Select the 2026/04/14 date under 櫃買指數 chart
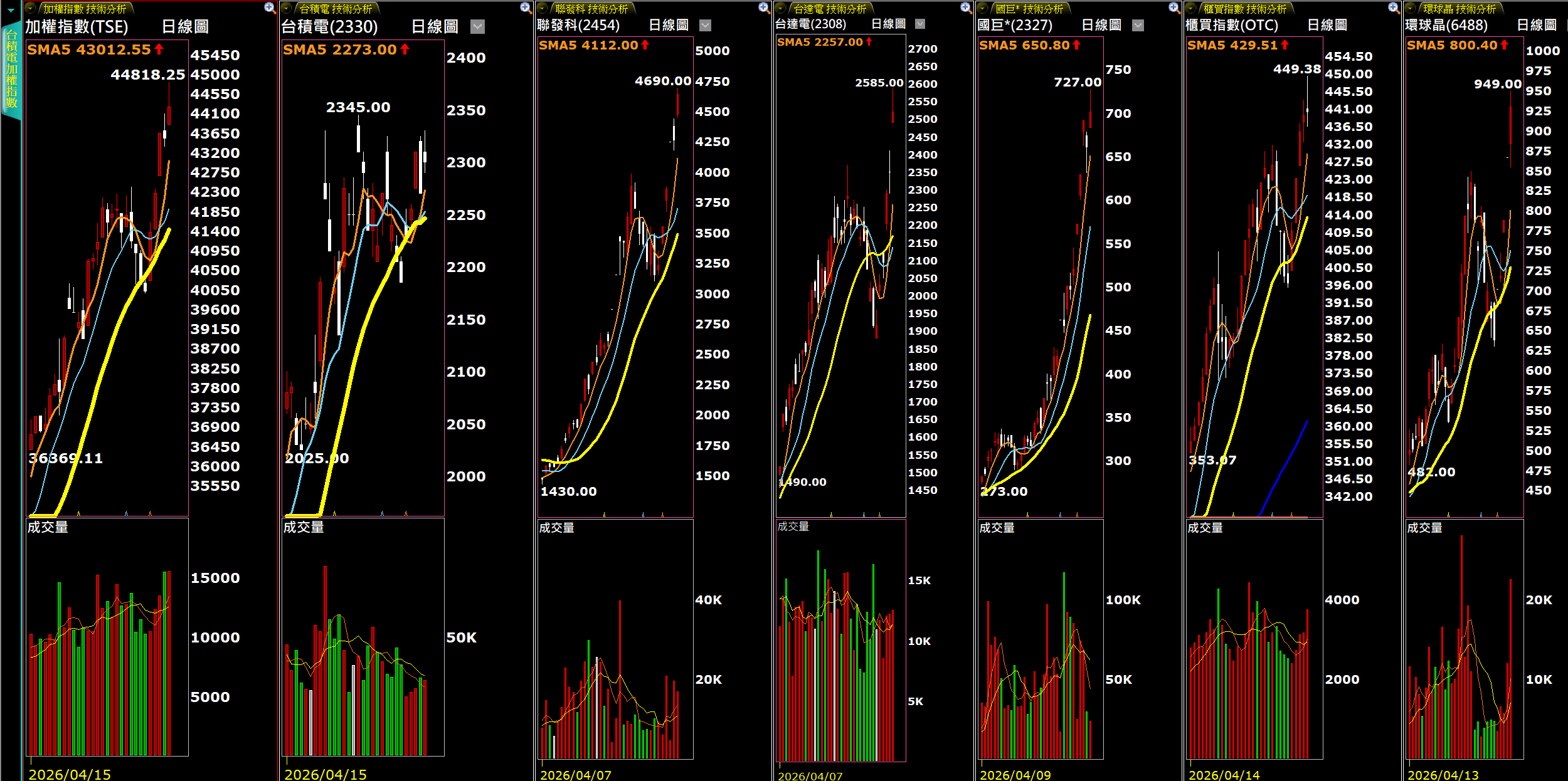Viewport: 1568px width, 781px height. tap(1224, 775)
